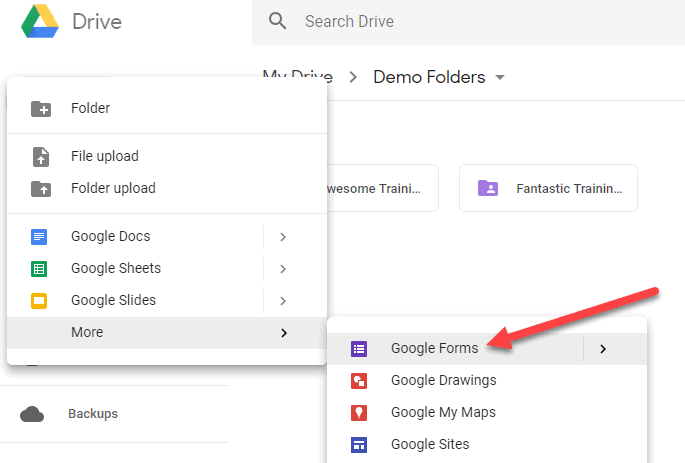Viewport: 685px width, 463px height.
Task: Click the Google Drive logo
Action: coord(40,21)
